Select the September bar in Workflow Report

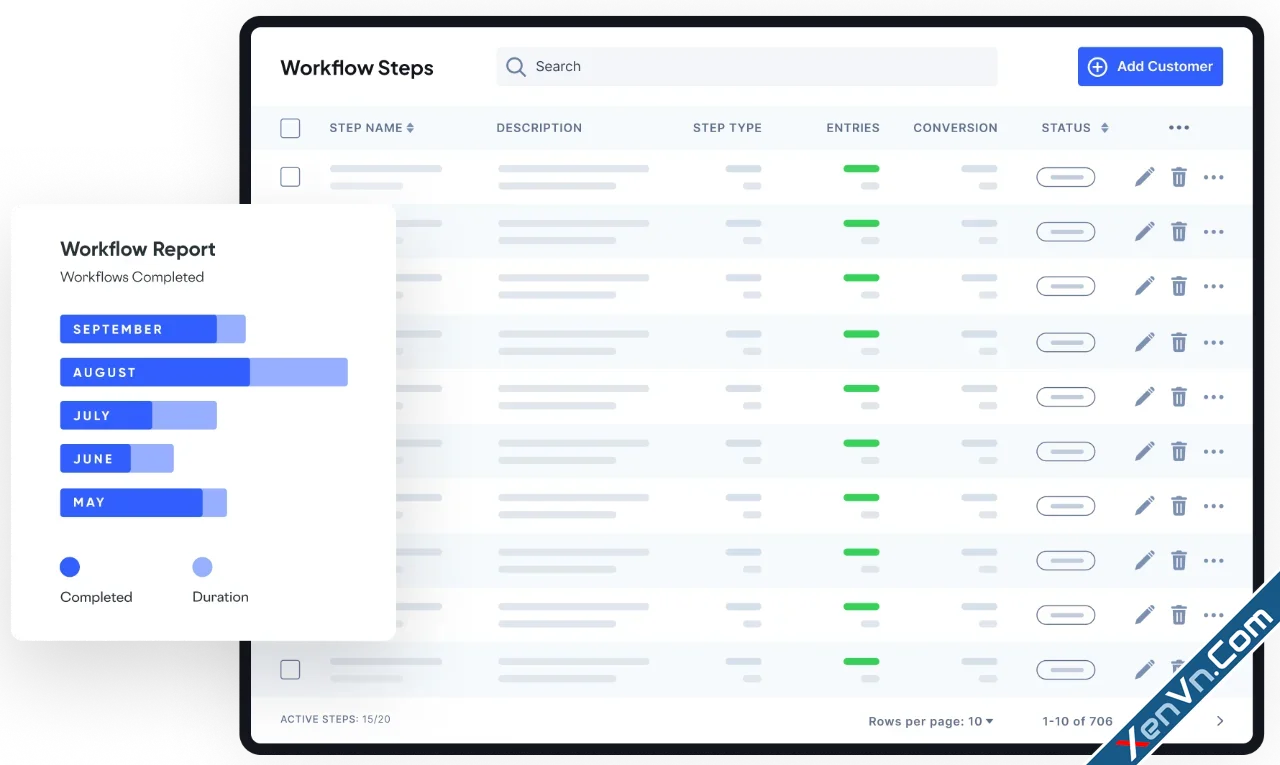click(x=153, y=329)
